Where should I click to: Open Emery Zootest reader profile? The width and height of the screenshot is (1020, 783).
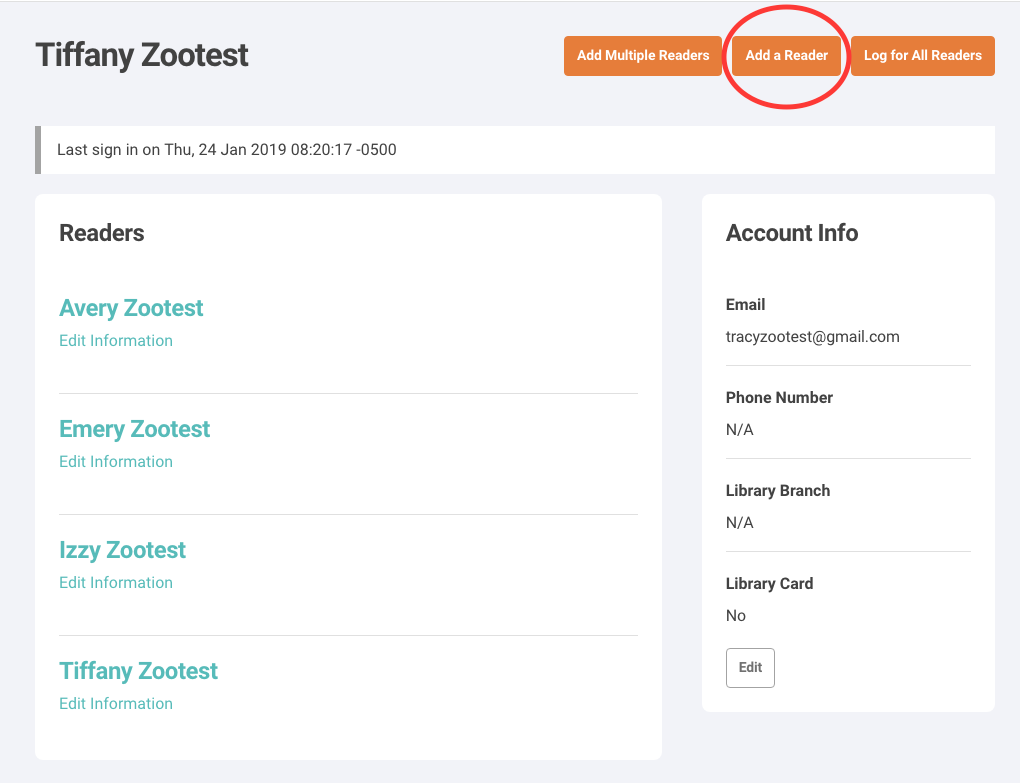[x=135, y=429]
